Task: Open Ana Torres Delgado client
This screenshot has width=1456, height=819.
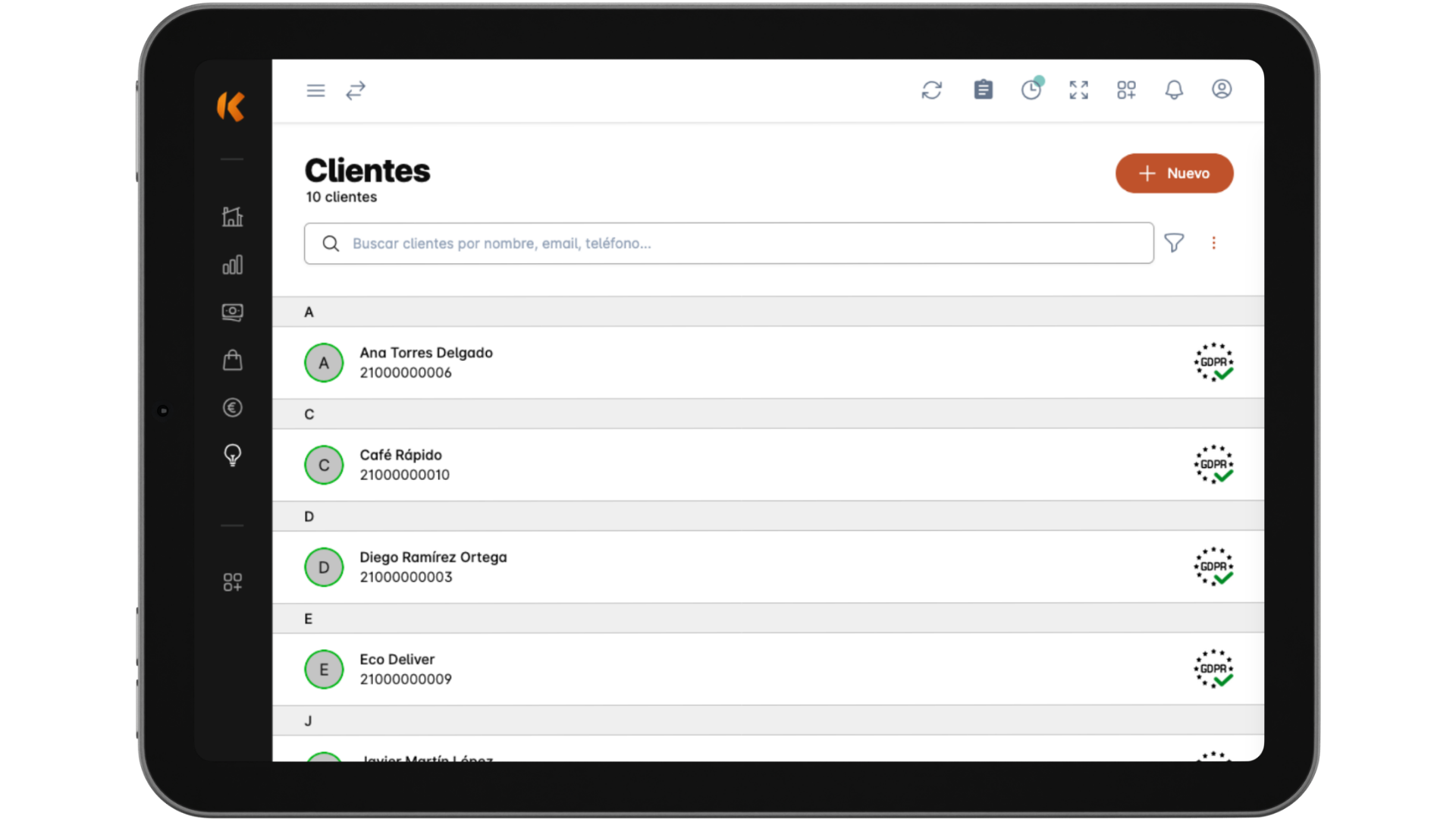Action: pyautogui.click(x=426, y=362)
